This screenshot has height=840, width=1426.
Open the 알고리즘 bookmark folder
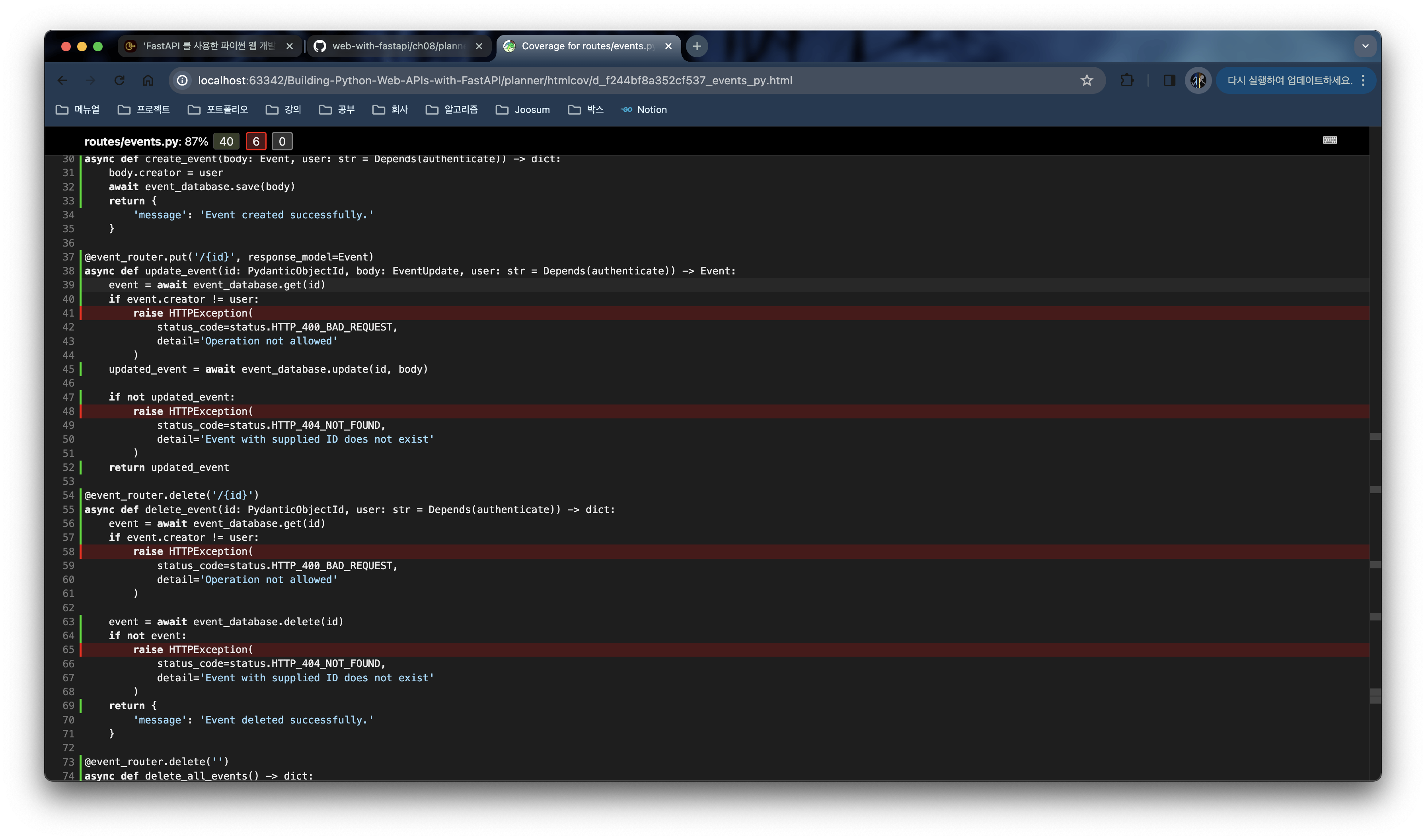(x=451, y=110)
